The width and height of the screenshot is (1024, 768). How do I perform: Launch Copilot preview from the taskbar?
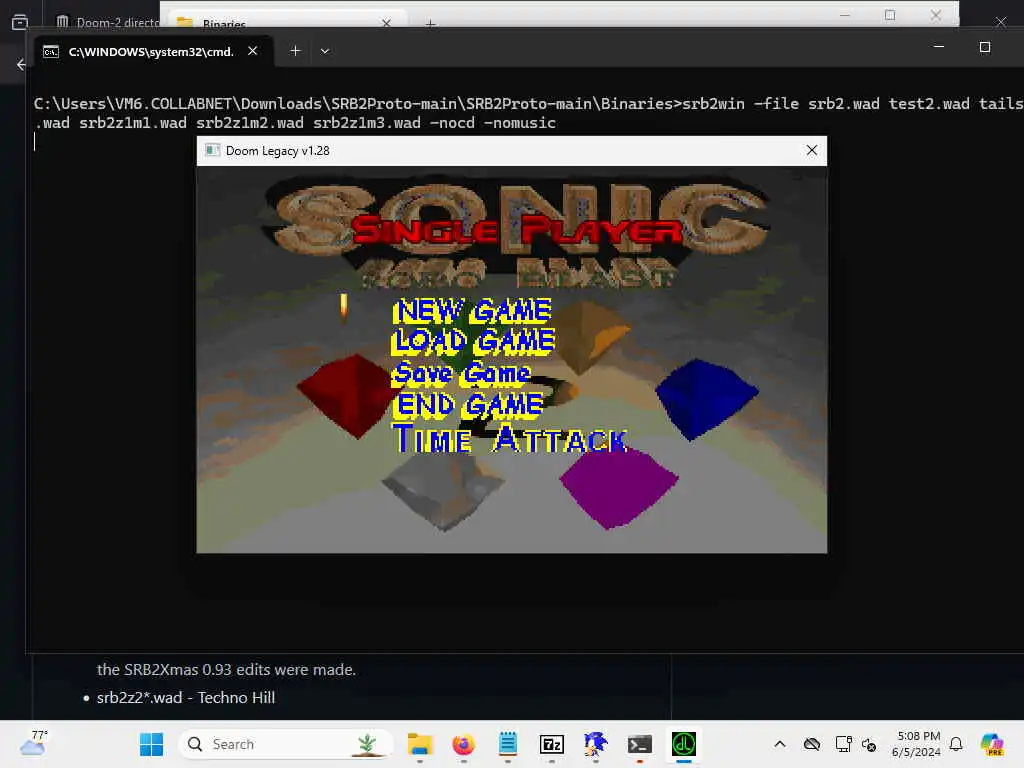coord(992,744)
